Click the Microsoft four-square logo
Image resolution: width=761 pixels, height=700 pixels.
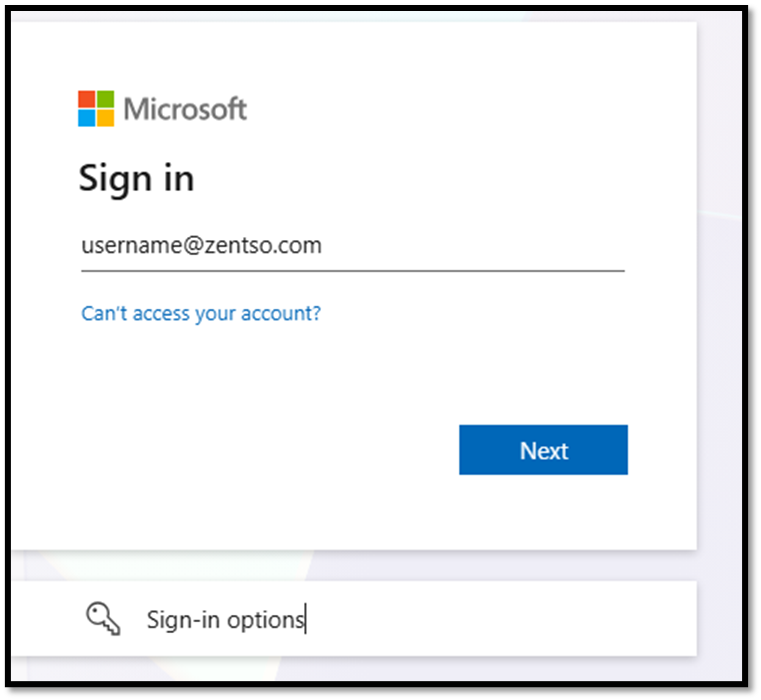pyautogui.click(x=97, y=108)
